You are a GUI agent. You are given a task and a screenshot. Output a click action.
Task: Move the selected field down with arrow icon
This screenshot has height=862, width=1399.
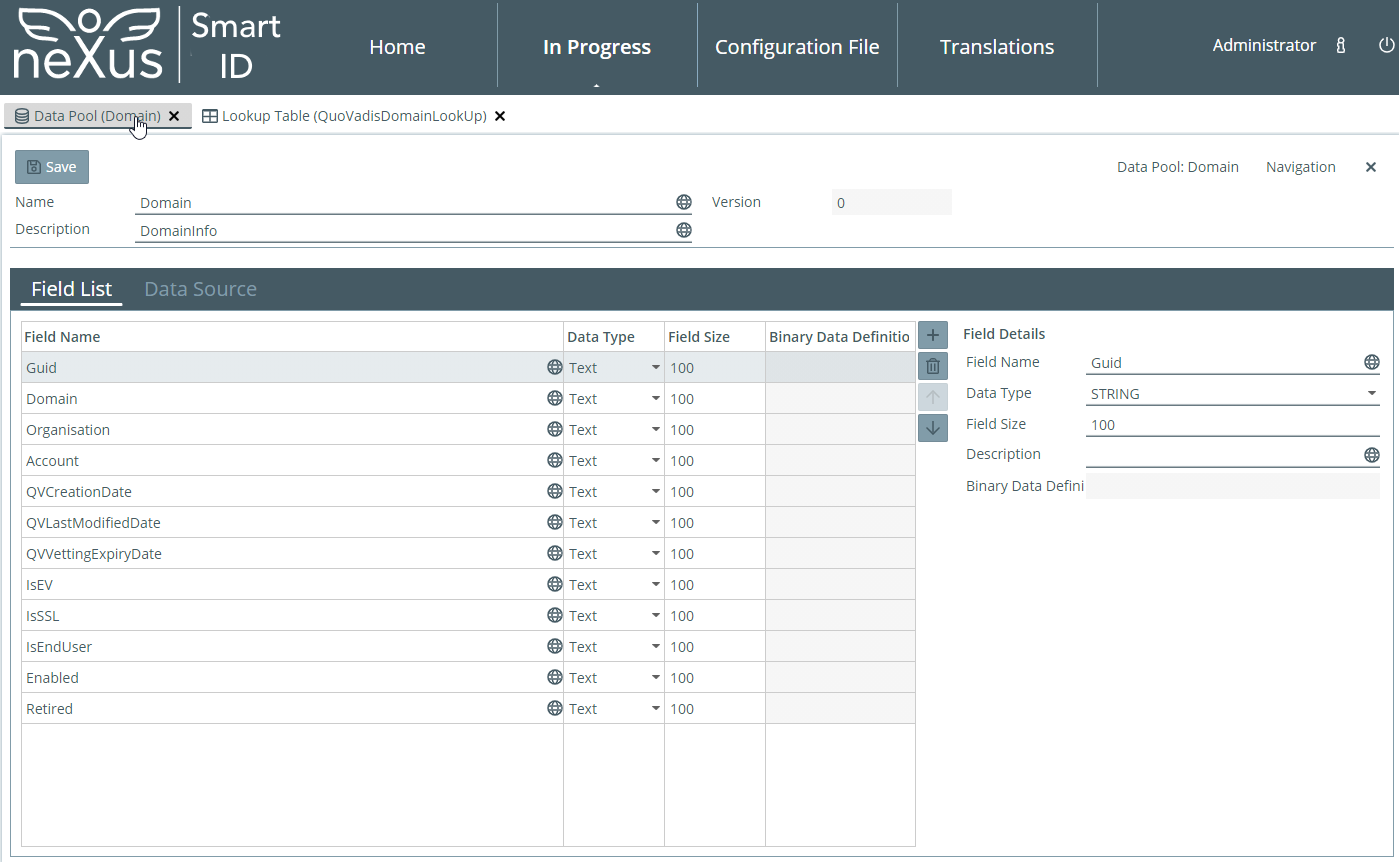[x=933, y=427]
